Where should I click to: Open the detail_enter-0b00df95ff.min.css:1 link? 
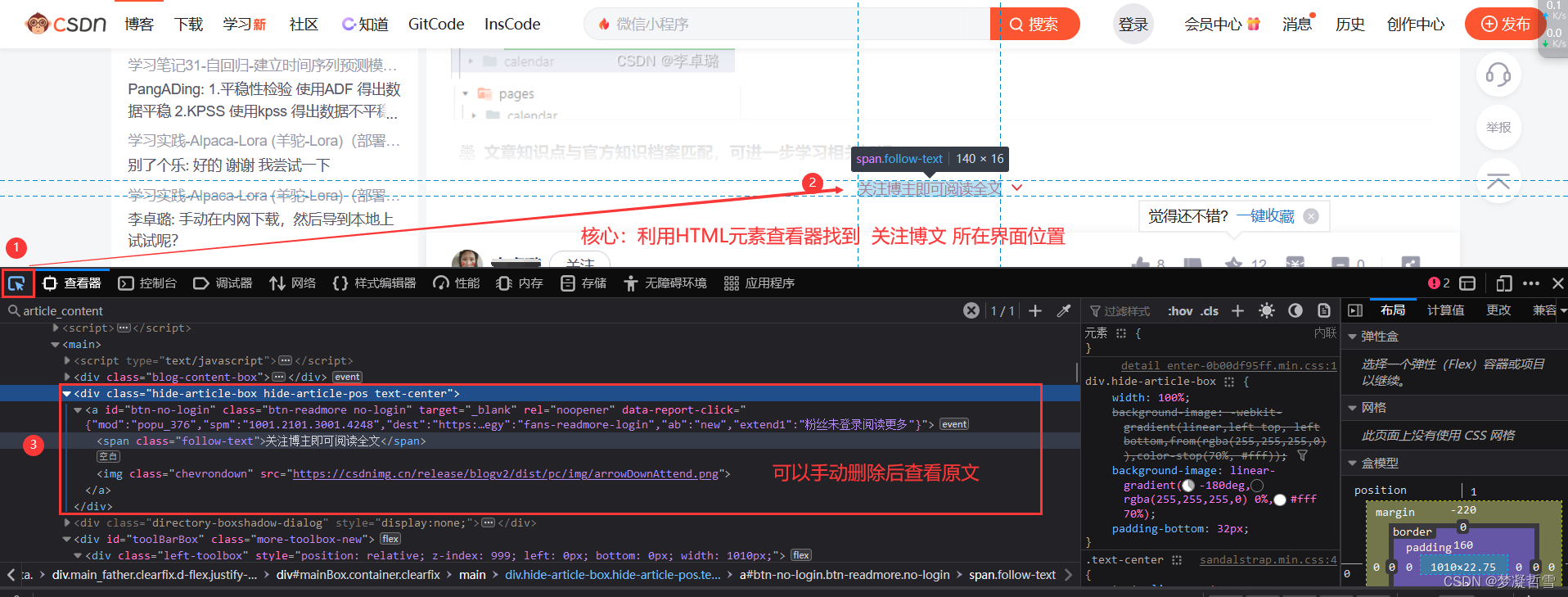[1228, 366]
